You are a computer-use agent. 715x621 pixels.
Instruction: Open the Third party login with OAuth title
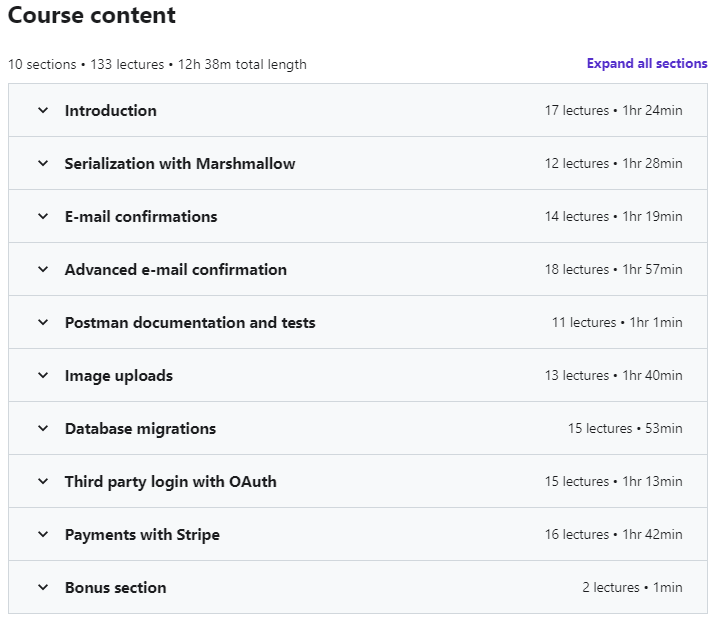point(171,482)
